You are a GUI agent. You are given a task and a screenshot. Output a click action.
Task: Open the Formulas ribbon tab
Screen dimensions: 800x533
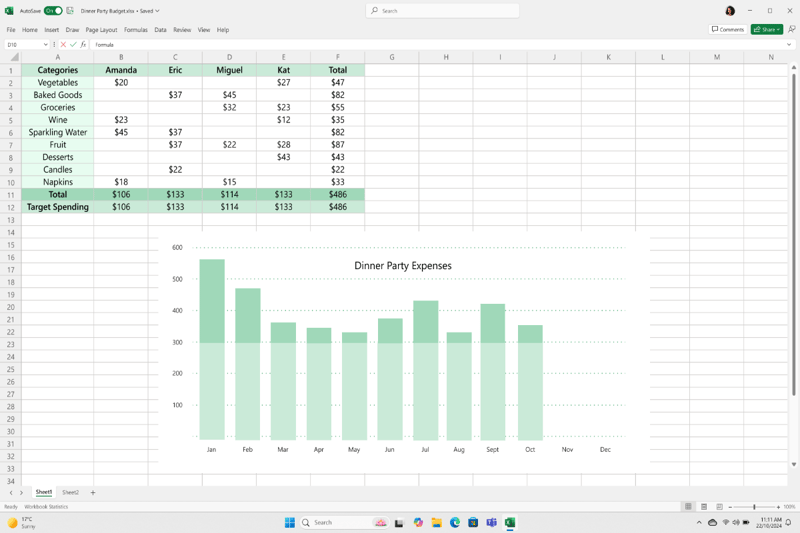pos(135,30)
